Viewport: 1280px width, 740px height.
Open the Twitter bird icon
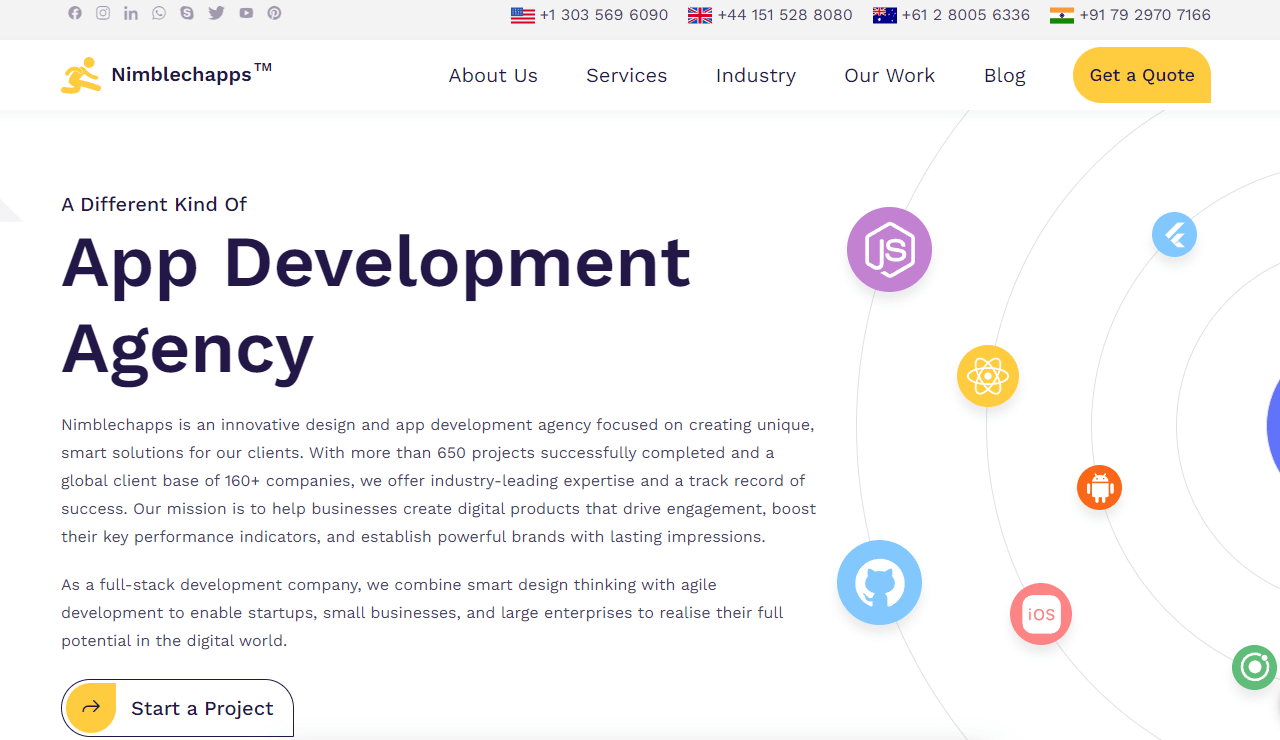[x=217, y=13]
